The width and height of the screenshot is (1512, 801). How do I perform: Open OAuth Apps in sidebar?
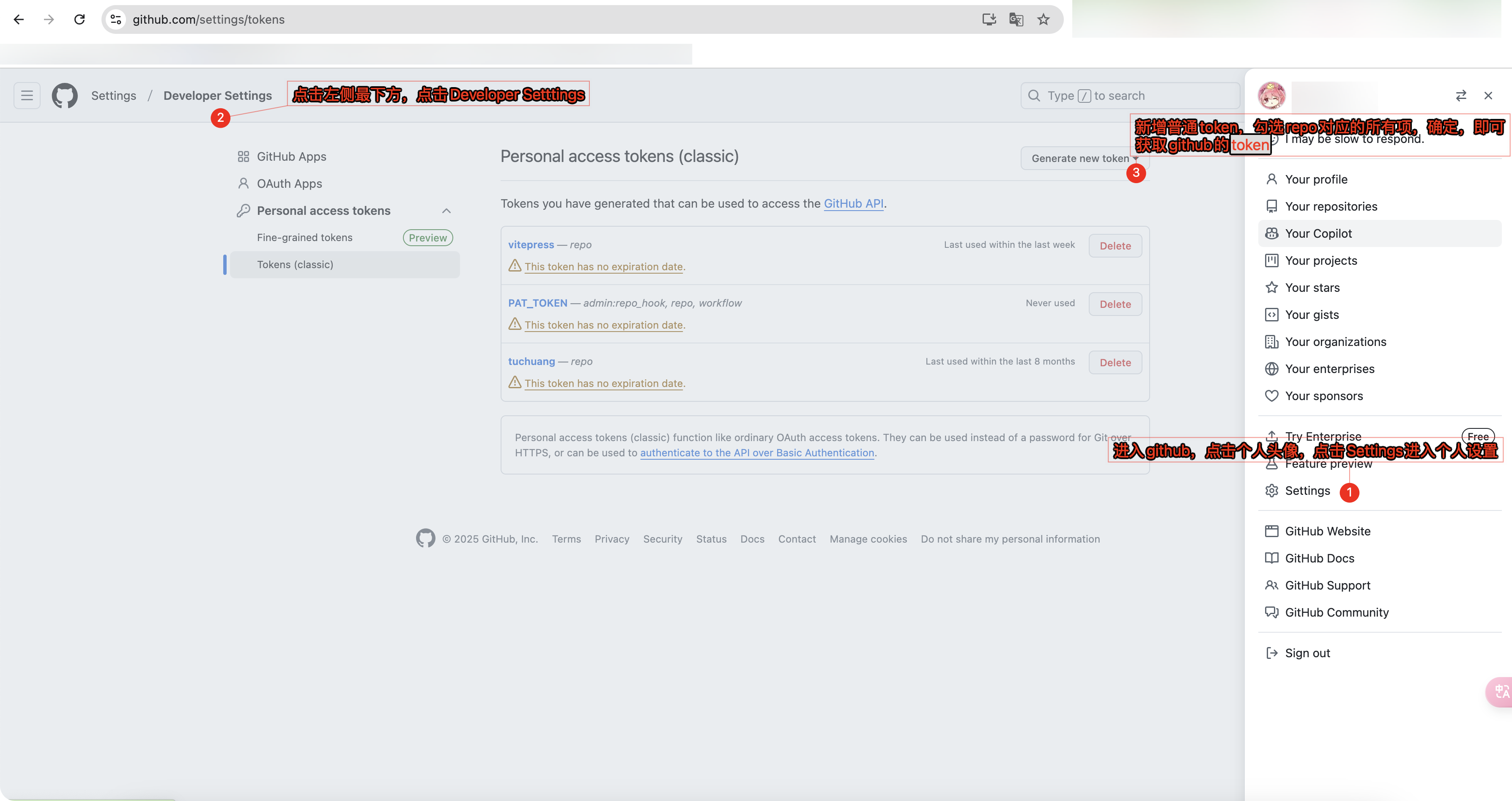(x=289, y=183)
